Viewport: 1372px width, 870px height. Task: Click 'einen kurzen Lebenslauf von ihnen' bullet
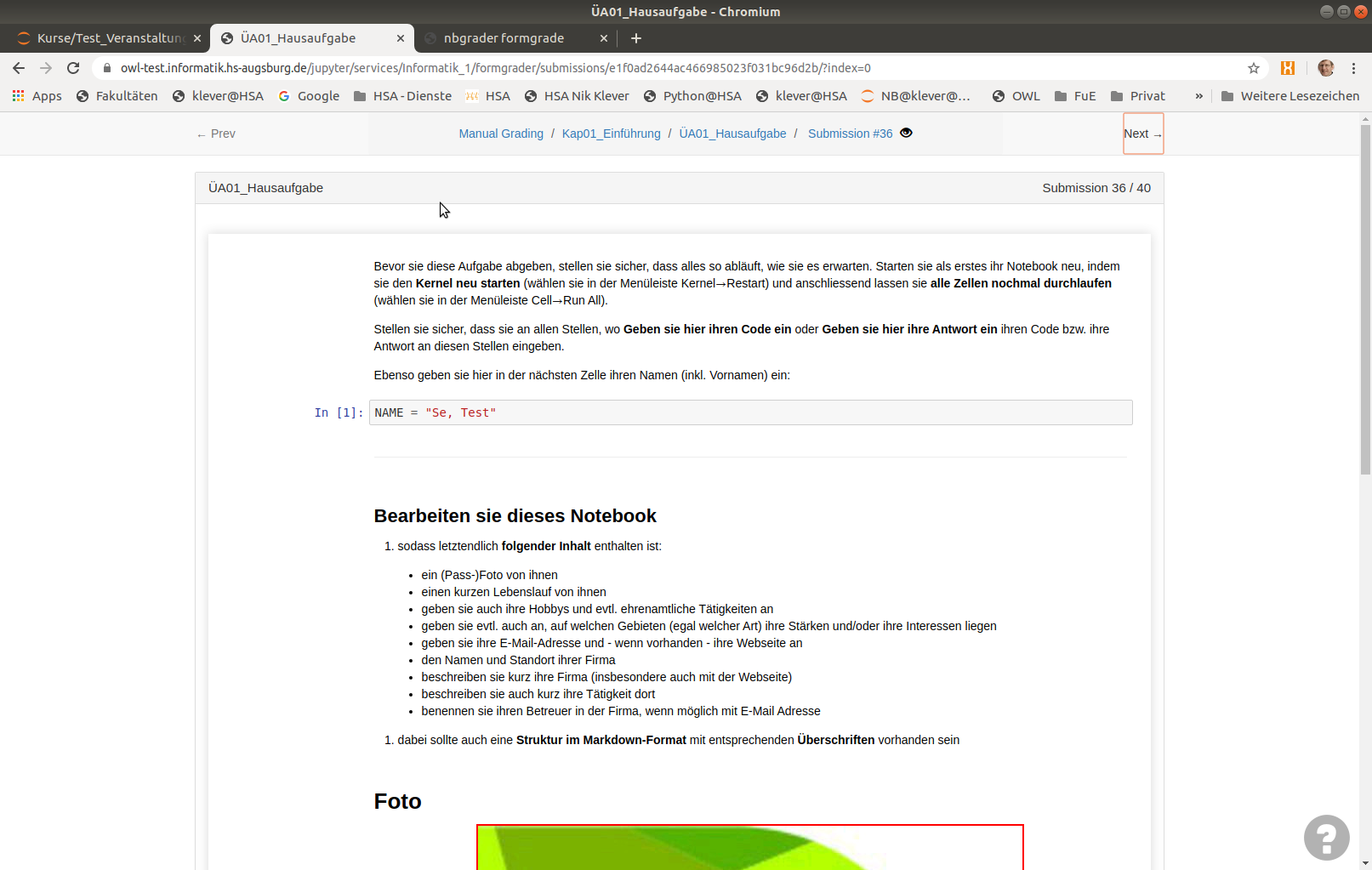coord(514,592)
